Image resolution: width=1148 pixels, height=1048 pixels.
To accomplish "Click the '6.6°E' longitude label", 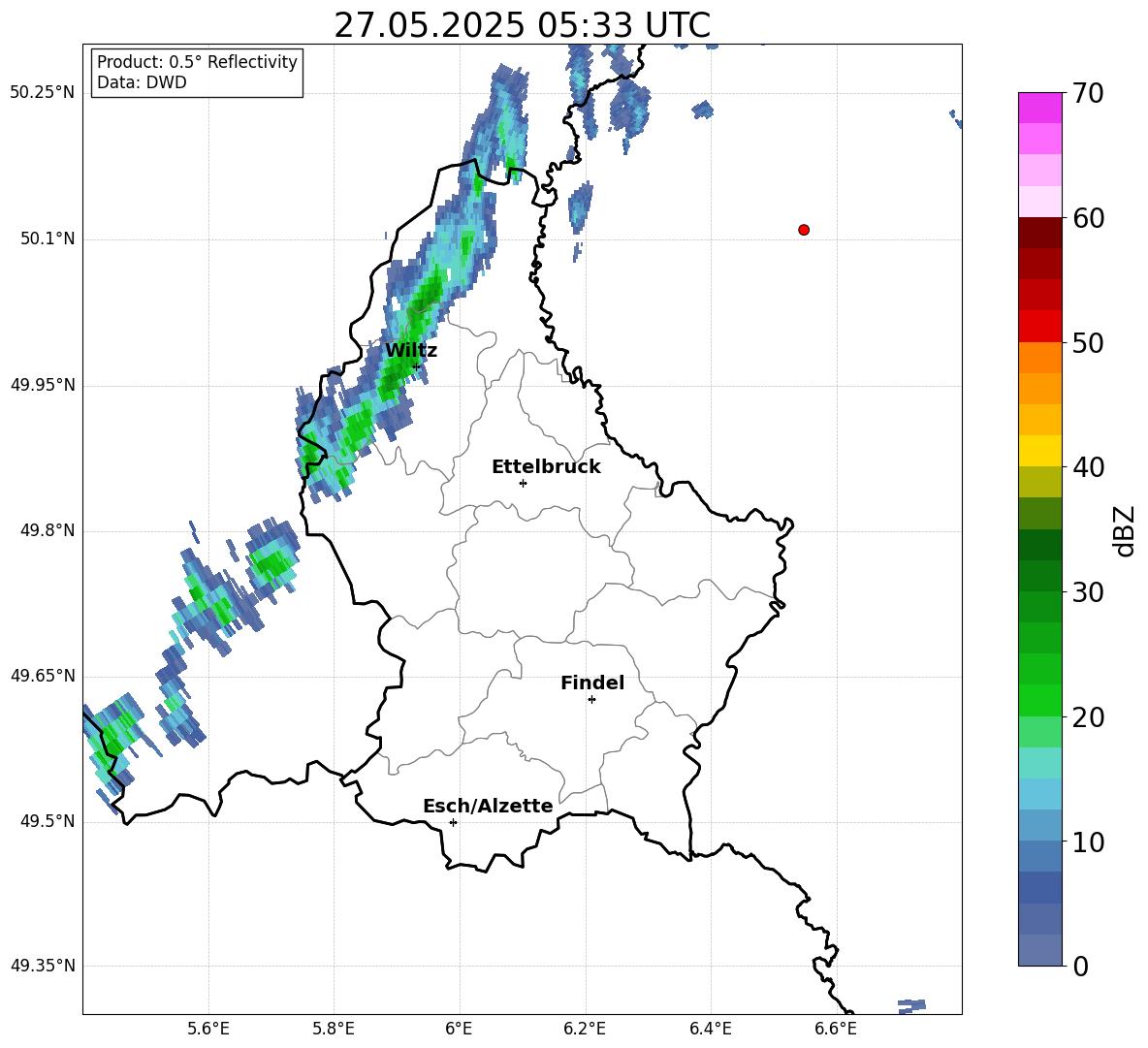I will 836,1029.
